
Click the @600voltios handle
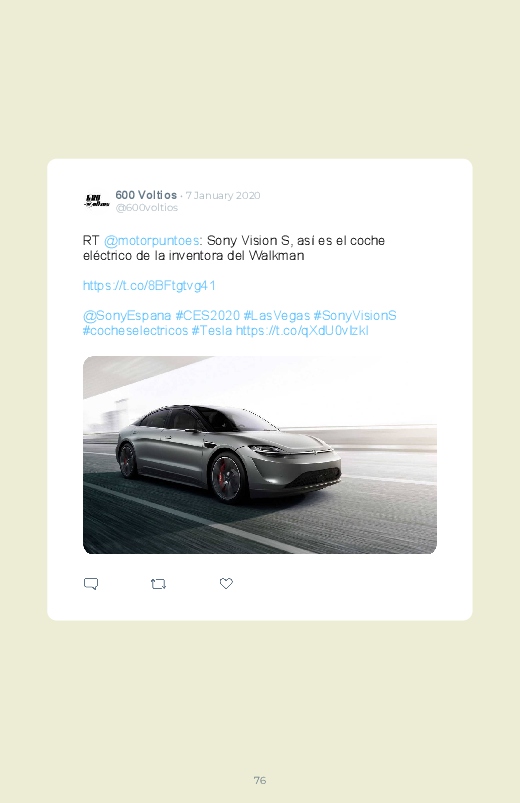coord(147,207)
